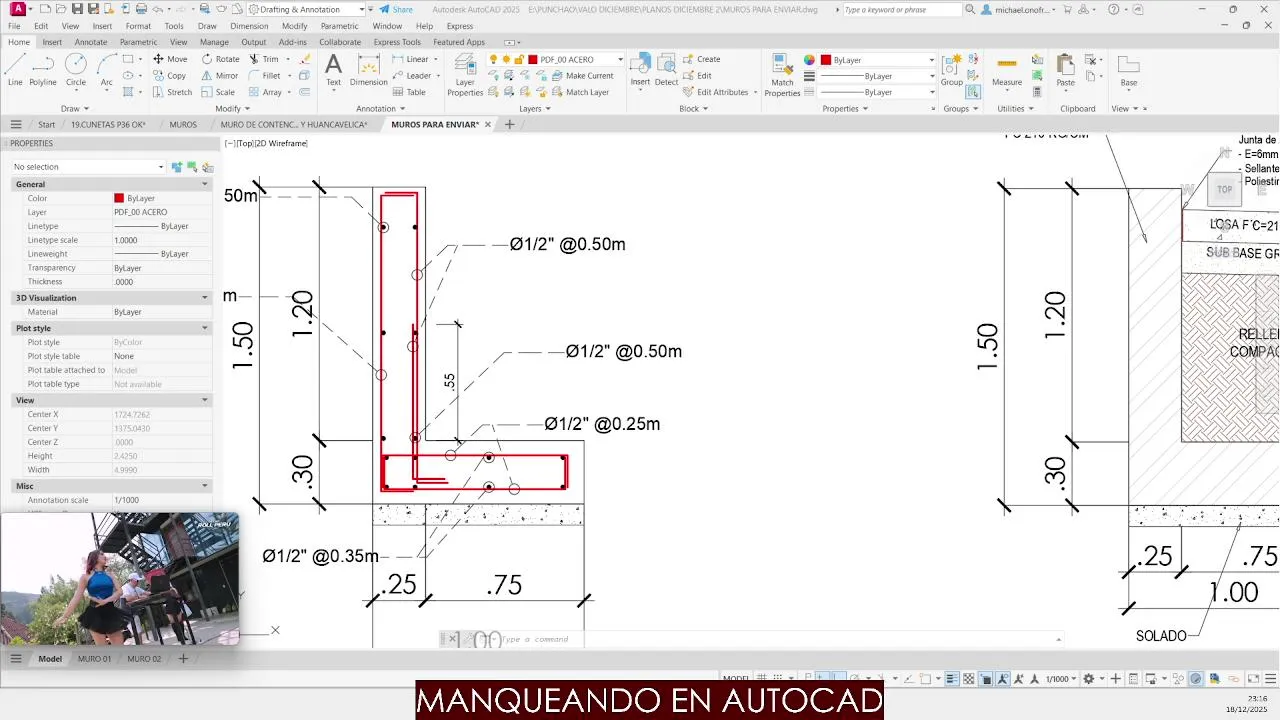The image size is (1280, 720).
Task: Activate the Fillet command
Action: coord(265,75)
